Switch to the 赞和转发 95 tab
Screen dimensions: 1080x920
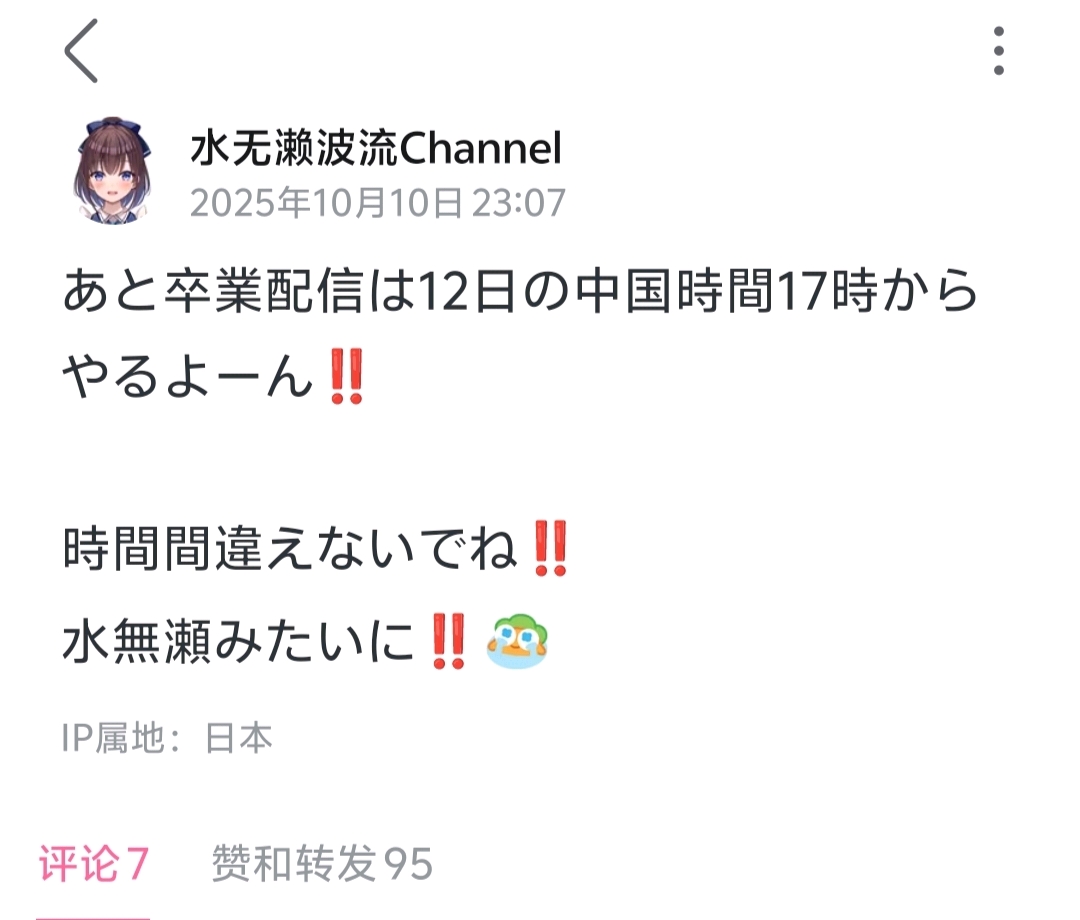322,863
